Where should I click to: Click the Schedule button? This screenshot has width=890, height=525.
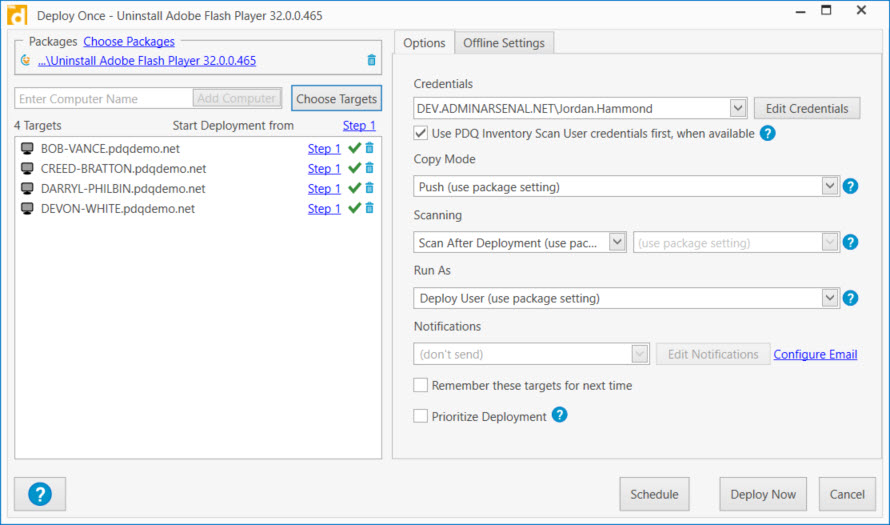coord(654,494)
